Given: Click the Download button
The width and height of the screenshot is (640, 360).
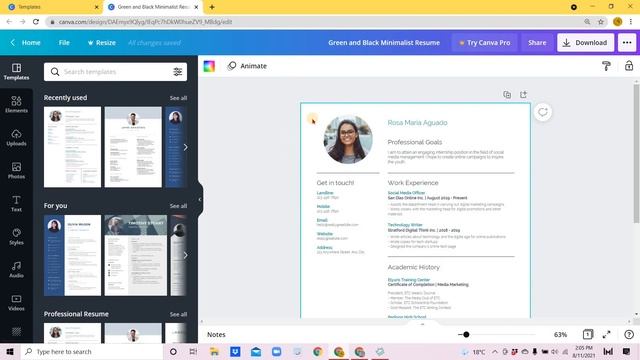Looking at the screenshot, I should [585, 42].
